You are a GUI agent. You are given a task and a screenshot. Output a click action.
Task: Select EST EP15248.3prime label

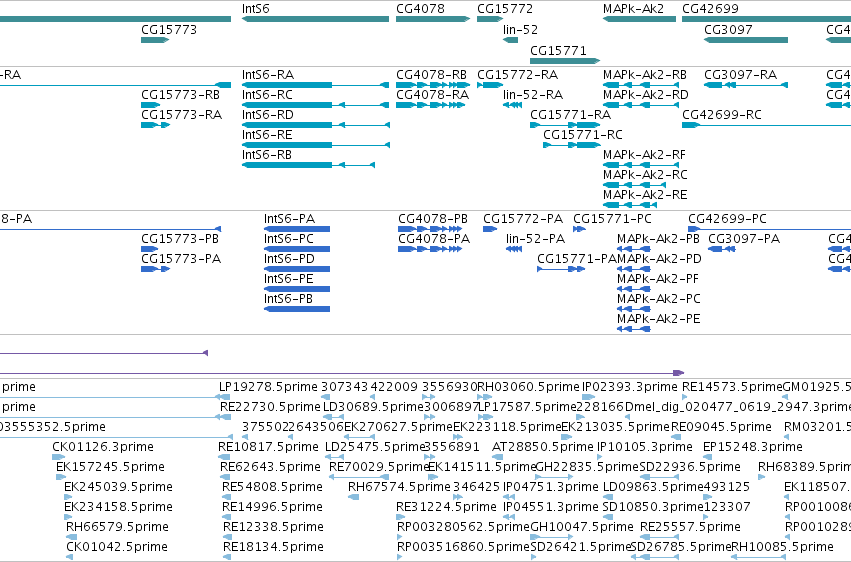click(753, 448)
